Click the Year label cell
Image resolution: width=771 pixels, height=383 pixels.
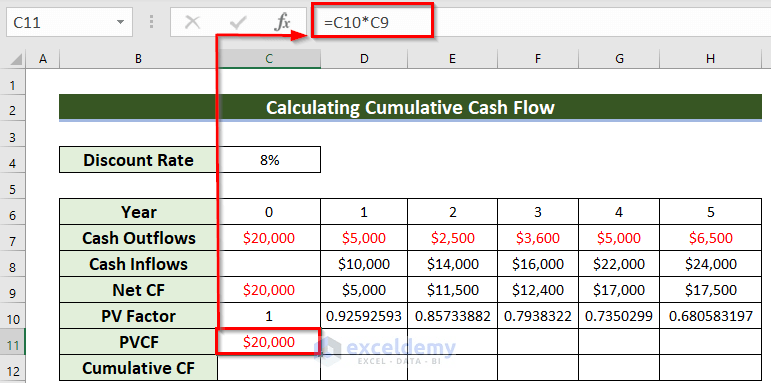pyautogui.click(x=138, y=212)
